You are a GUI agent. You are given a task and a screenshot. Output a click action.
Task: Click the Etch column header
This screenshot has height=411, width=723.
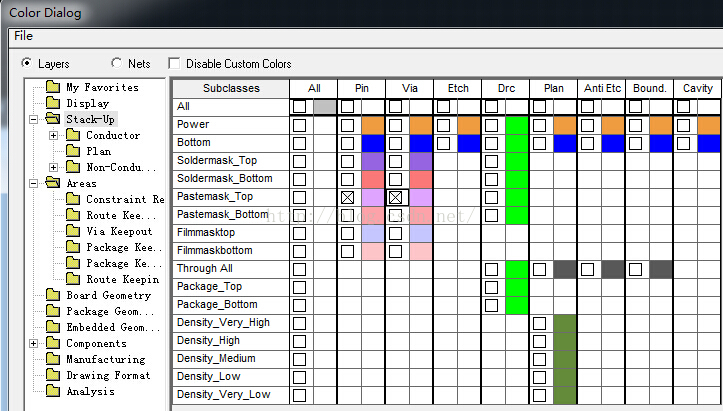pos(457,88)
